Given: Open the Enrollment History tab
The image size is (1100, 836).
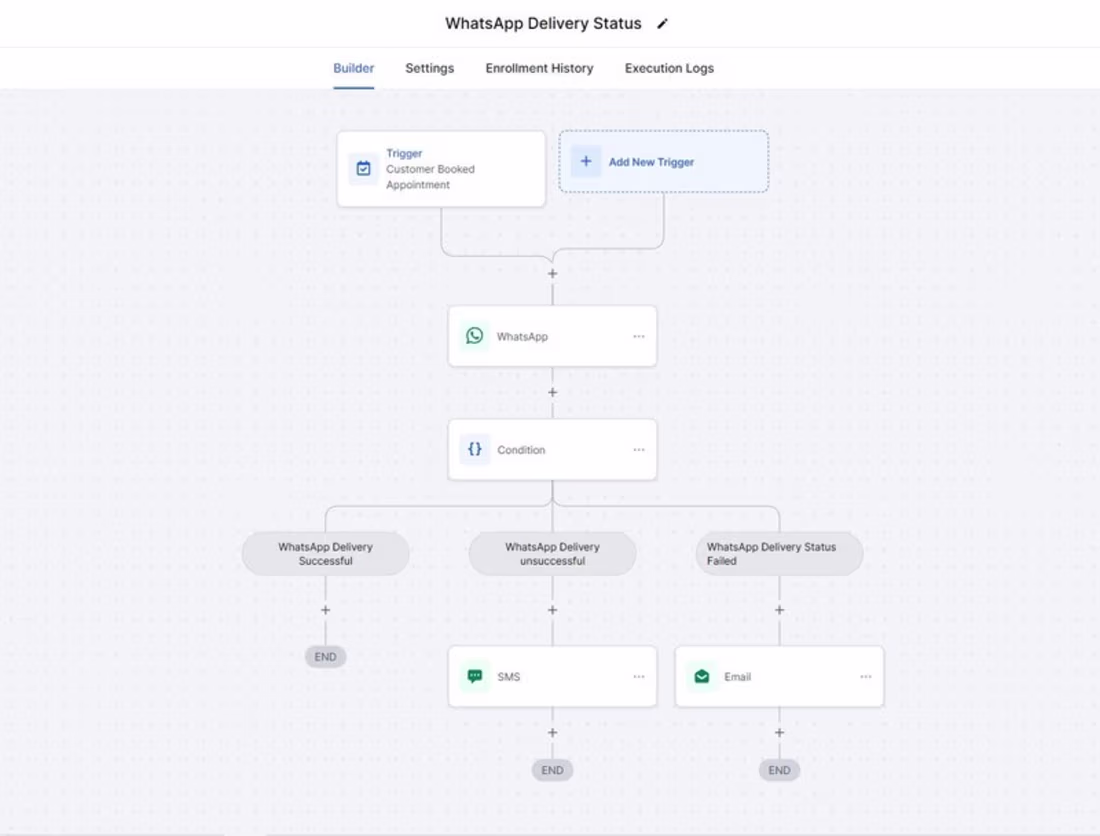Looking at the screenshot, I should [539, 68].
